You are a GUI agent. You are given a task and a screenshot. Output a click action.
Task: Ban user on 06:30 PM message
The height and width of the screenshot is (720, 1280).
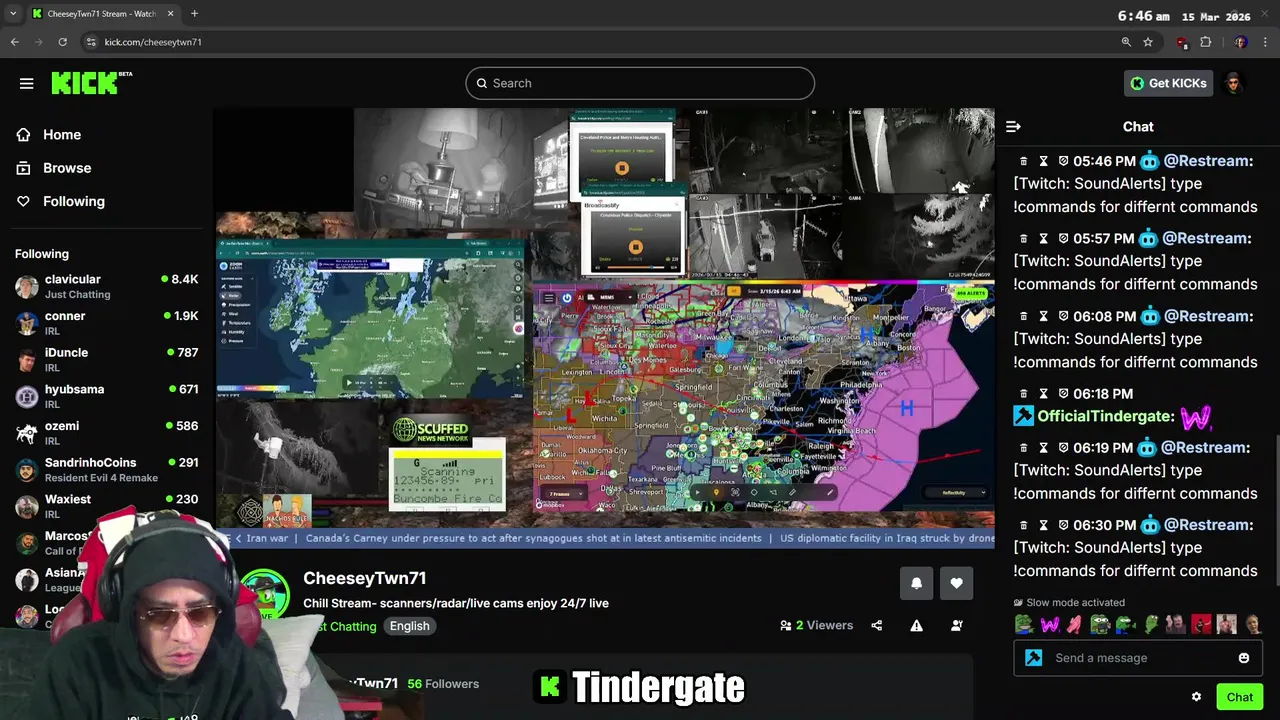click(1064, 525)
